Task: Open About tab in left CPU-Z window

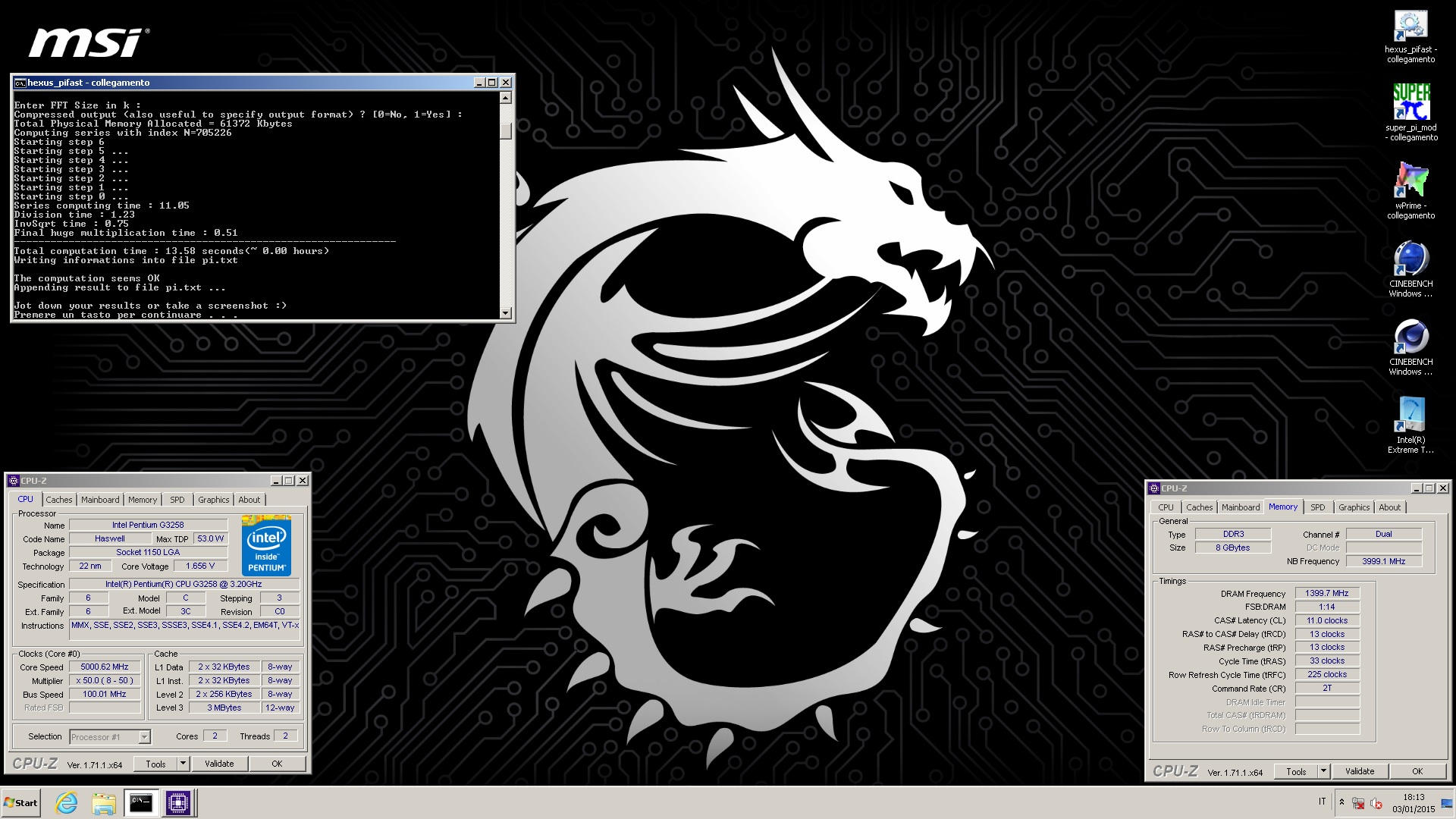Action: coord(249,500)
